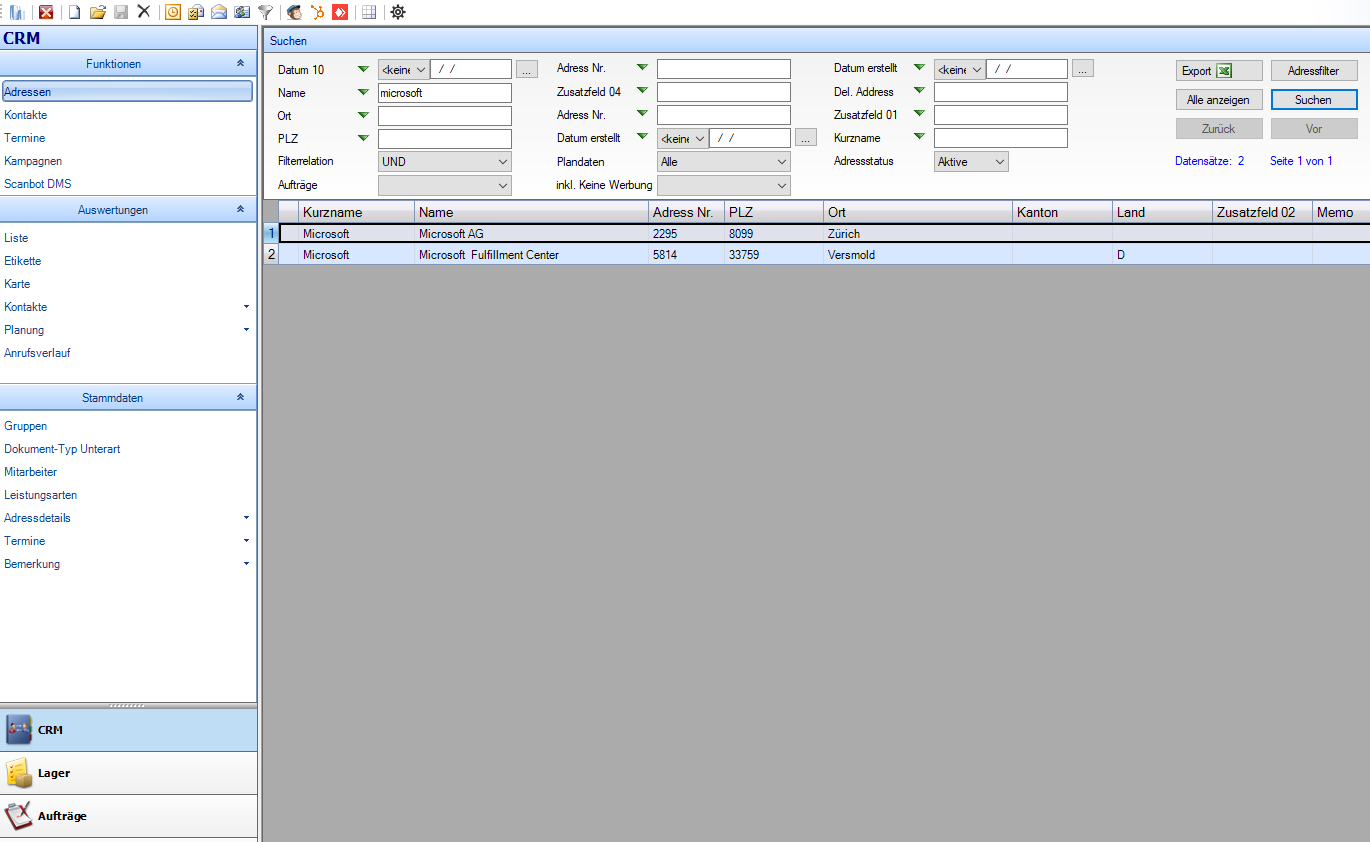Click green arrow next to Ort label
The width and height of the screenshot is (1370, 842).
click(x=363, y=115)
